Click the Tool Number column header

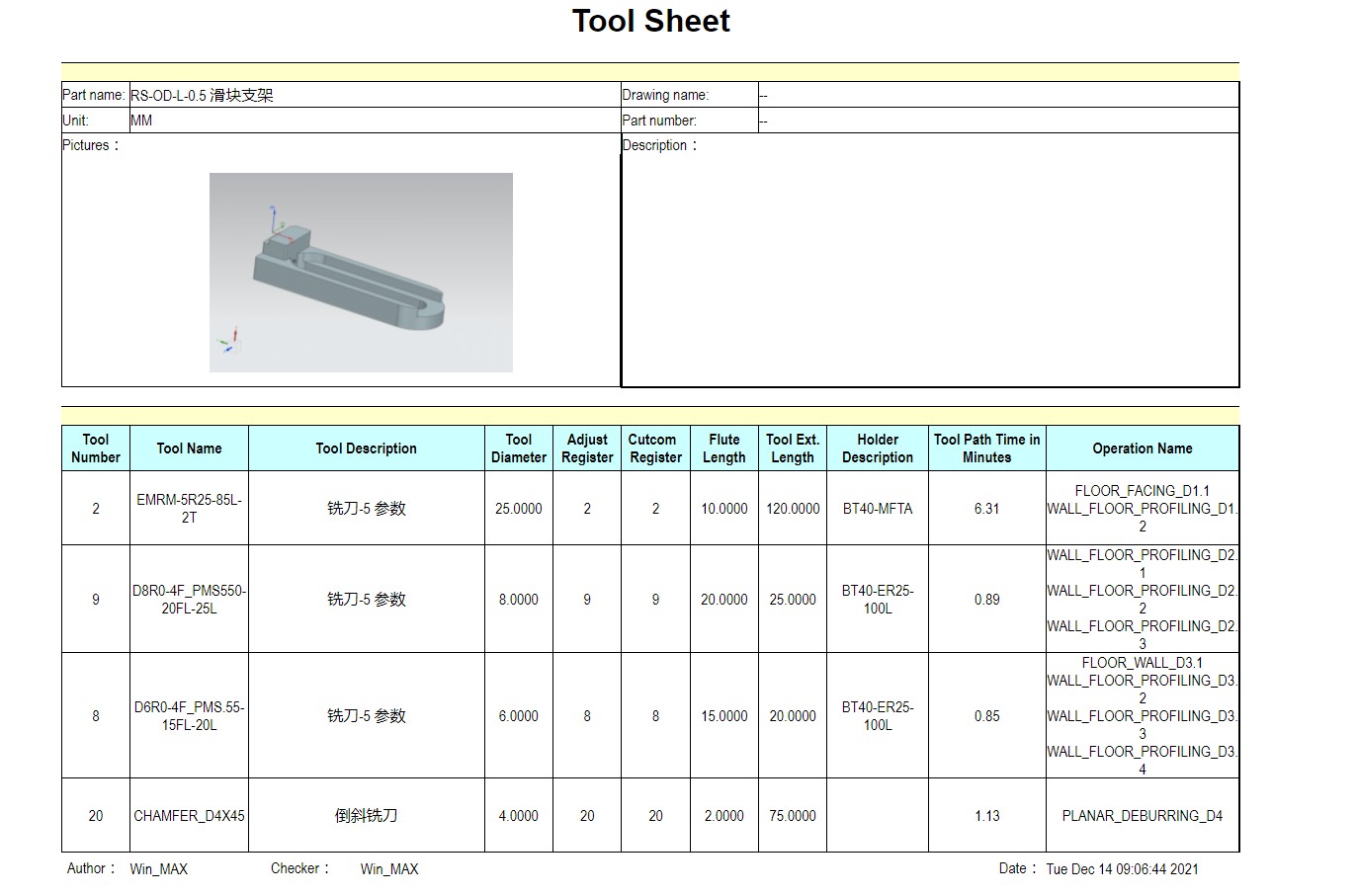[x=96, y=448]
